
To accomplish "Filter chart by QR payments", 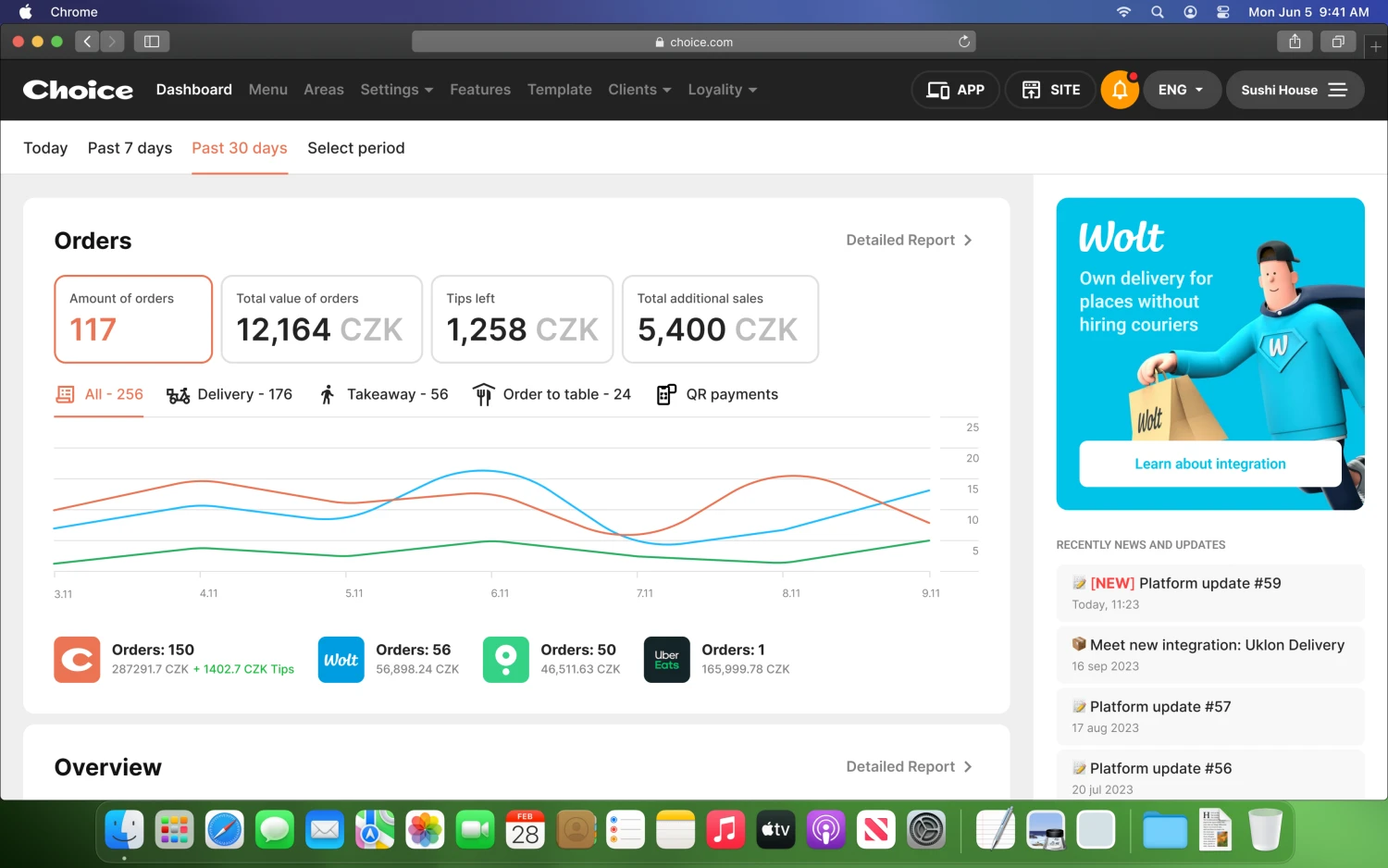I will (x=717, y=395).
